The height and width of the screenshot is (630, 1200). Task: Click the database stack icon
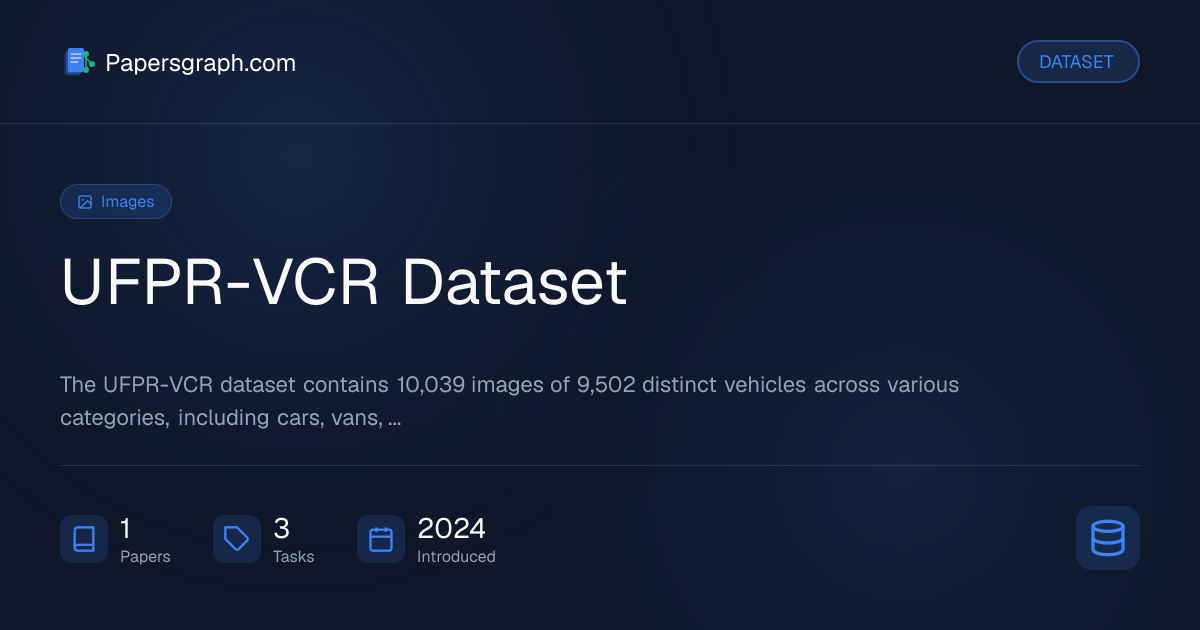pos(1108,538)
